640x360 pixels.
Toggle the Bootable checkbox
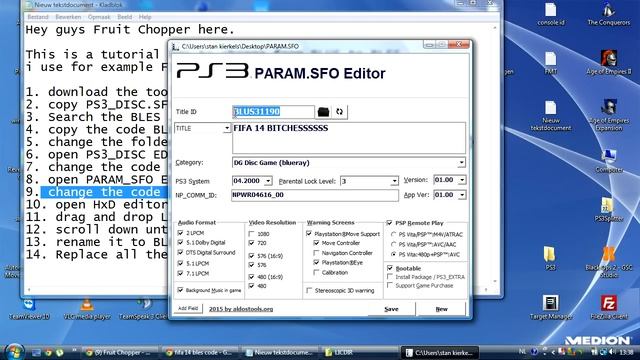coord(390,268)
